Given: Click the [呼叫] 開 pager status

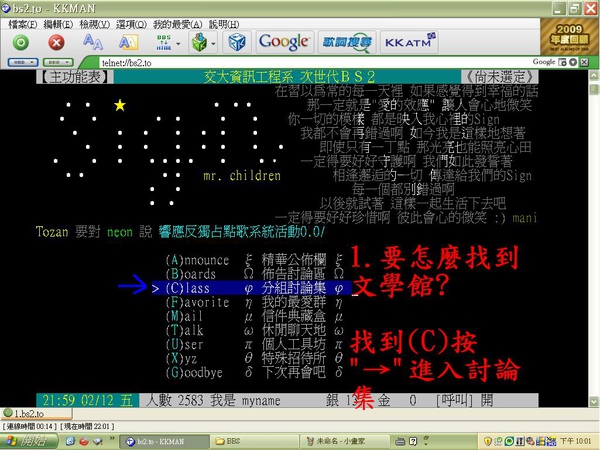Looking at the screenshot, I should (x=465, y=401).
